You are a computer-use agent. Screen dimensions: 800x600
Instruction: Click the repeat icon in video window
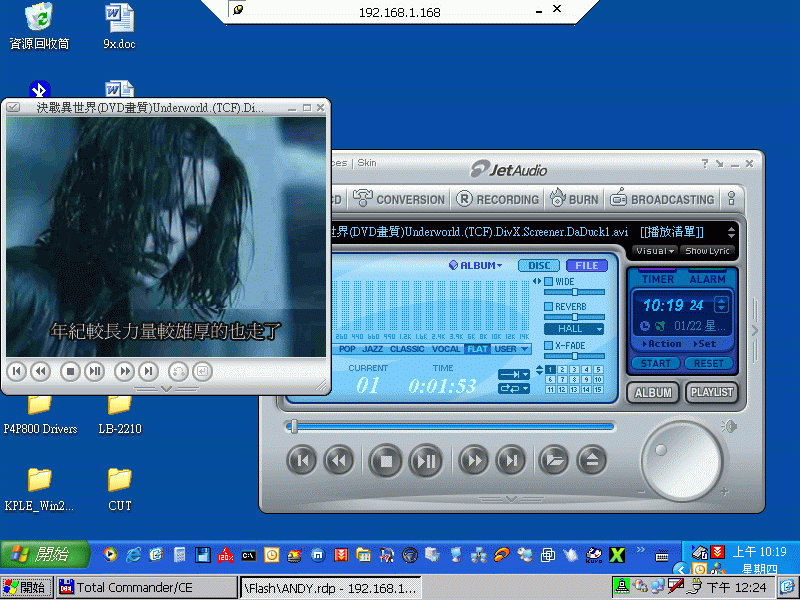(x=178, y=371)
